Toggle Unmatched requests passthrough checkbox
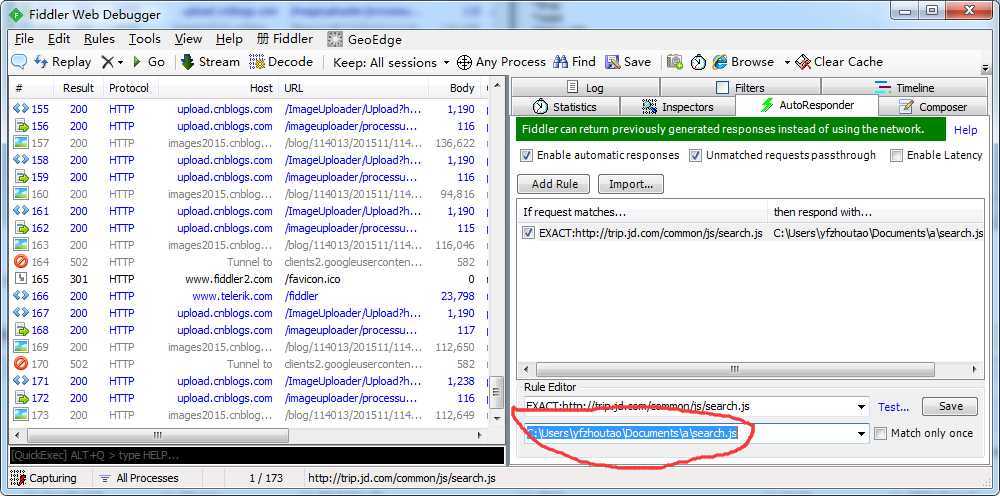 (695, 155)
